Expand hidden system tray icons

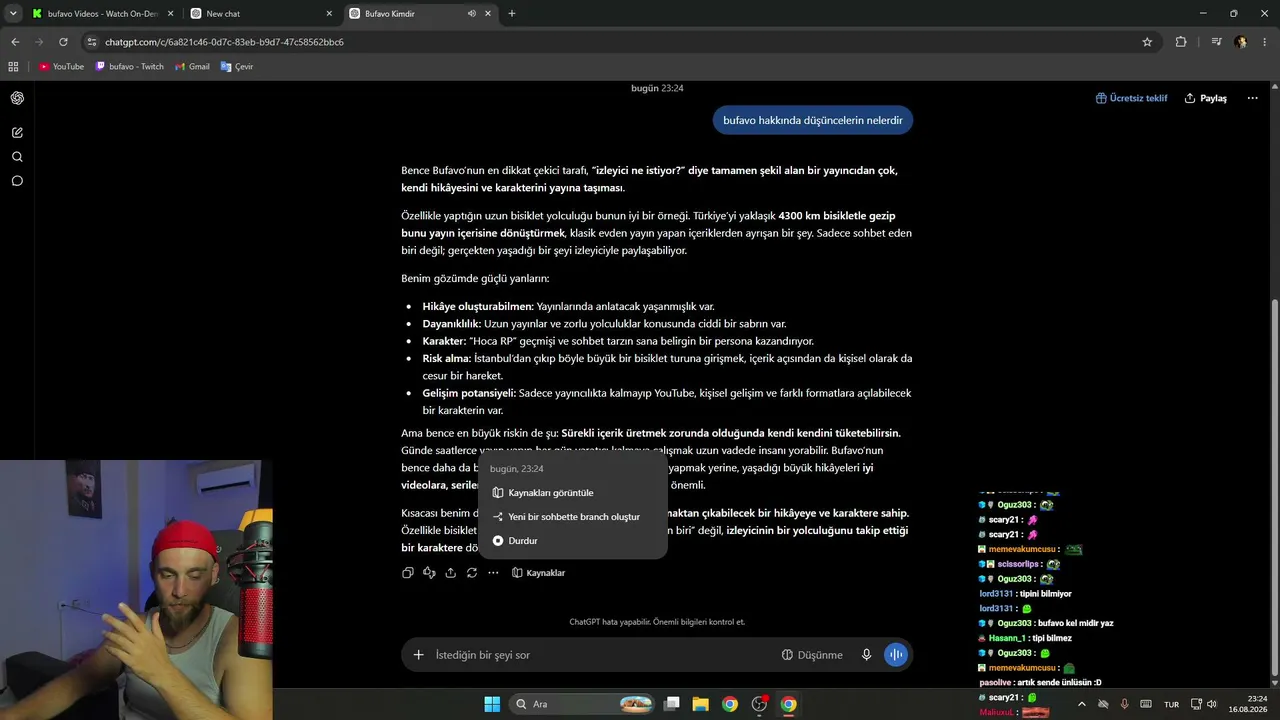(x=1081, y=704)
